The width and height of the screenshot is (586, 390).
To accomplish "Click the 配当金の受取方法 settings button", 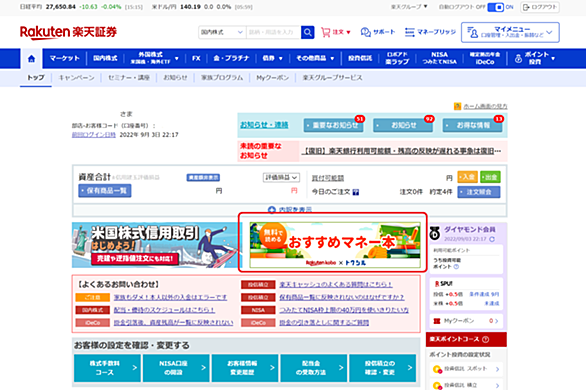I will pyautogui.click(x=314, y=368).
